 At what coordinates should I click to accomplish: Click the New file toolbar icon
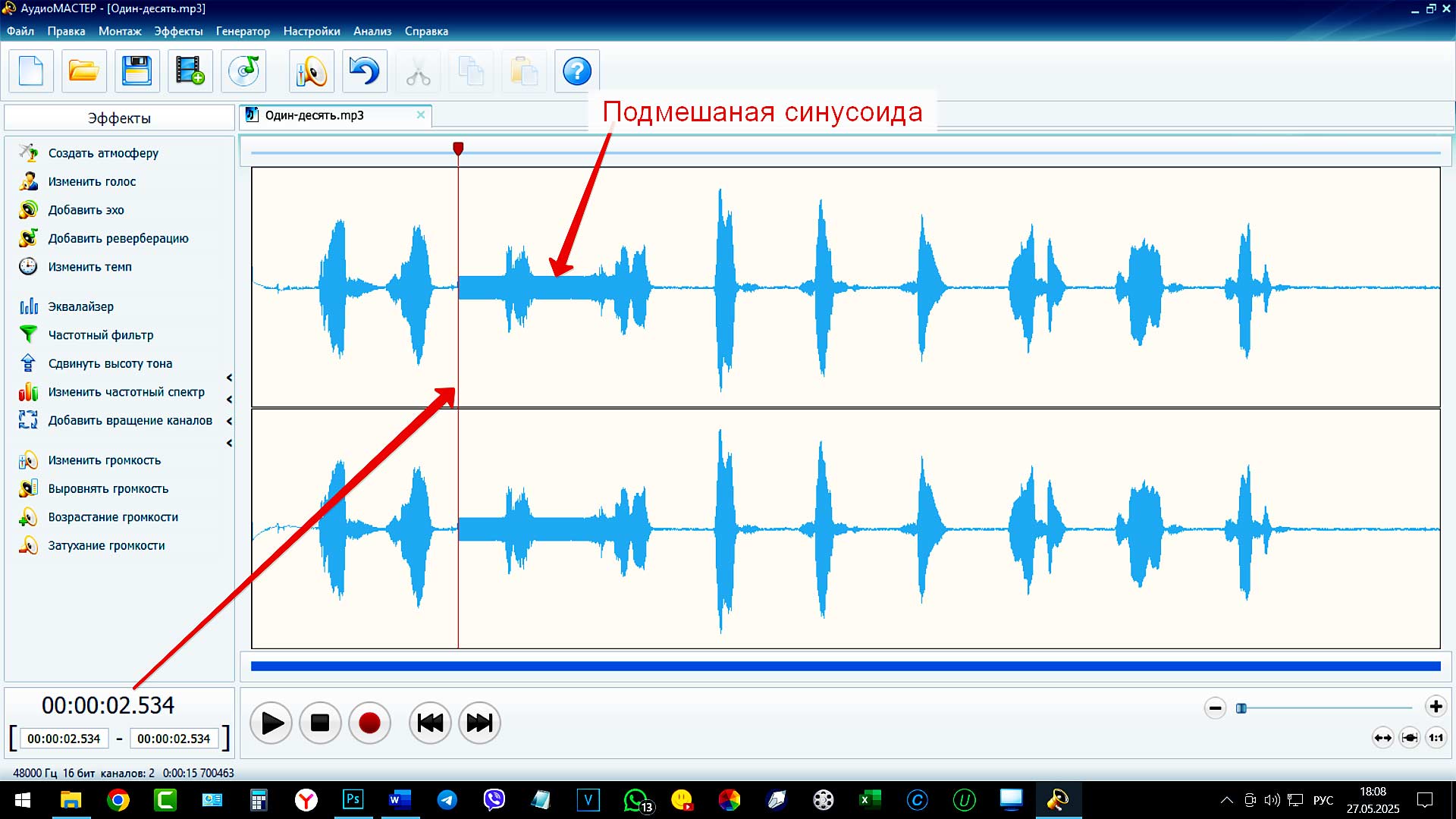click(x=31, y=71)
